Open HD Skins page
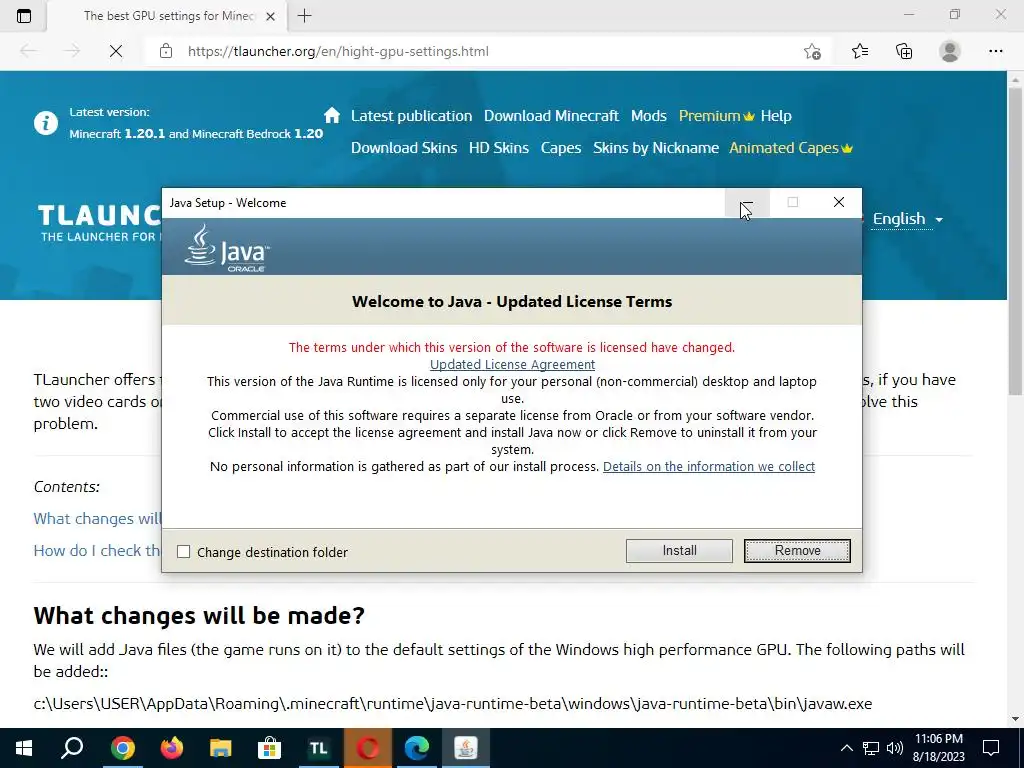The height and width of the screenshot is (768, 1024). click(498, 148)
